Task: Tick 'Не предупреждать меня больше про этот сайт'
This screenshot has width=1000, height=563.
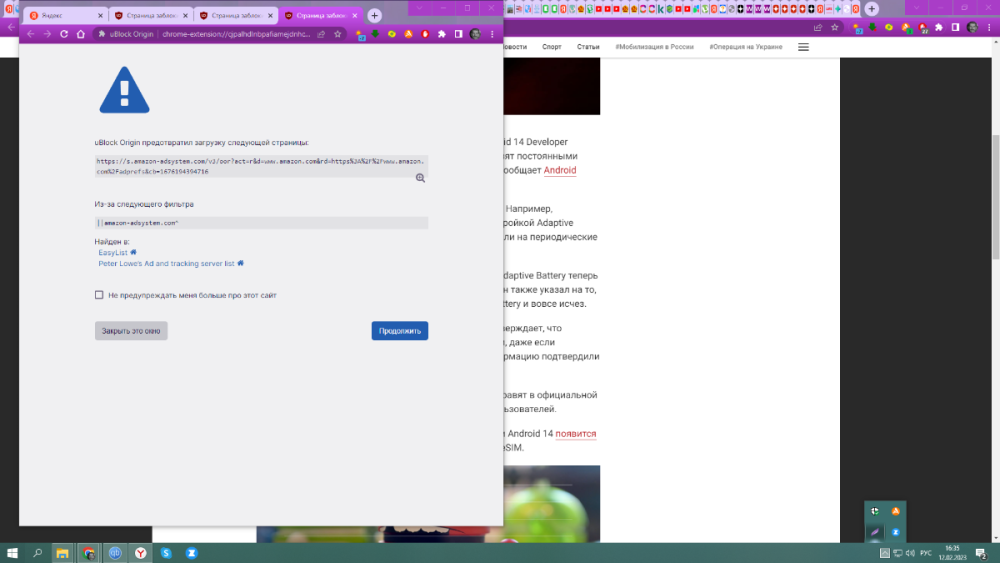Action: [99, 295]
